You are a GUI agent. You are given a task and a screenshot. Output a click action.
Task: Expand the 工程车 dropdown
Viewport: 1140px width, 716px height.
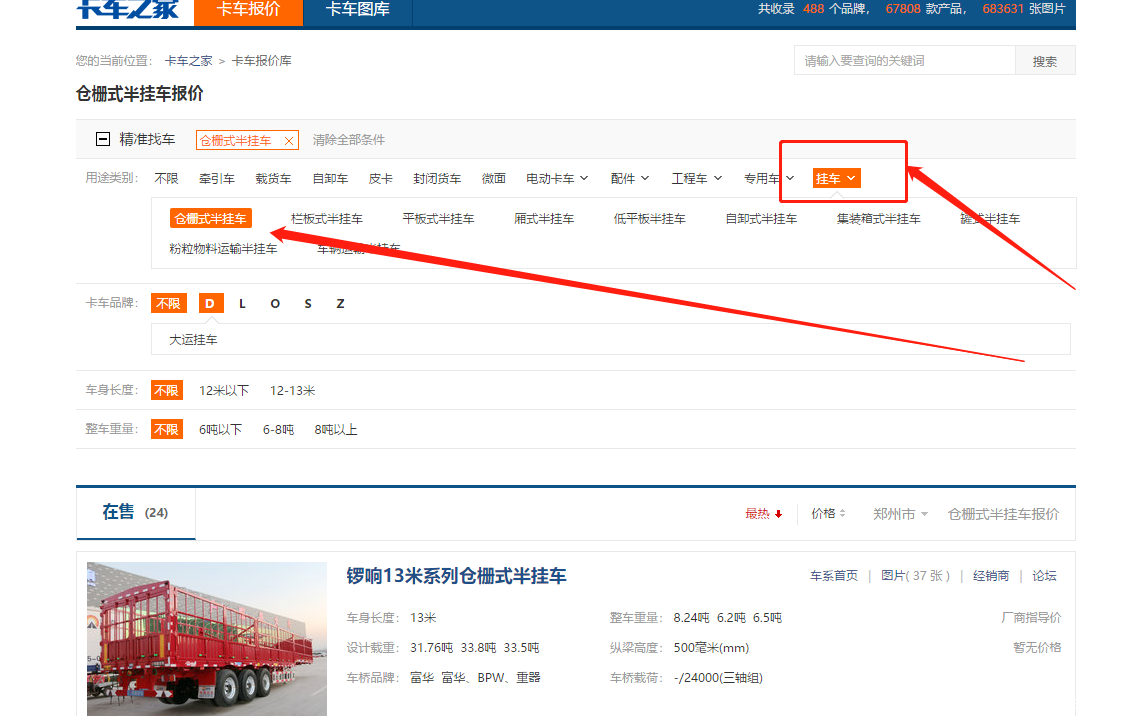(x=697, y=178)
